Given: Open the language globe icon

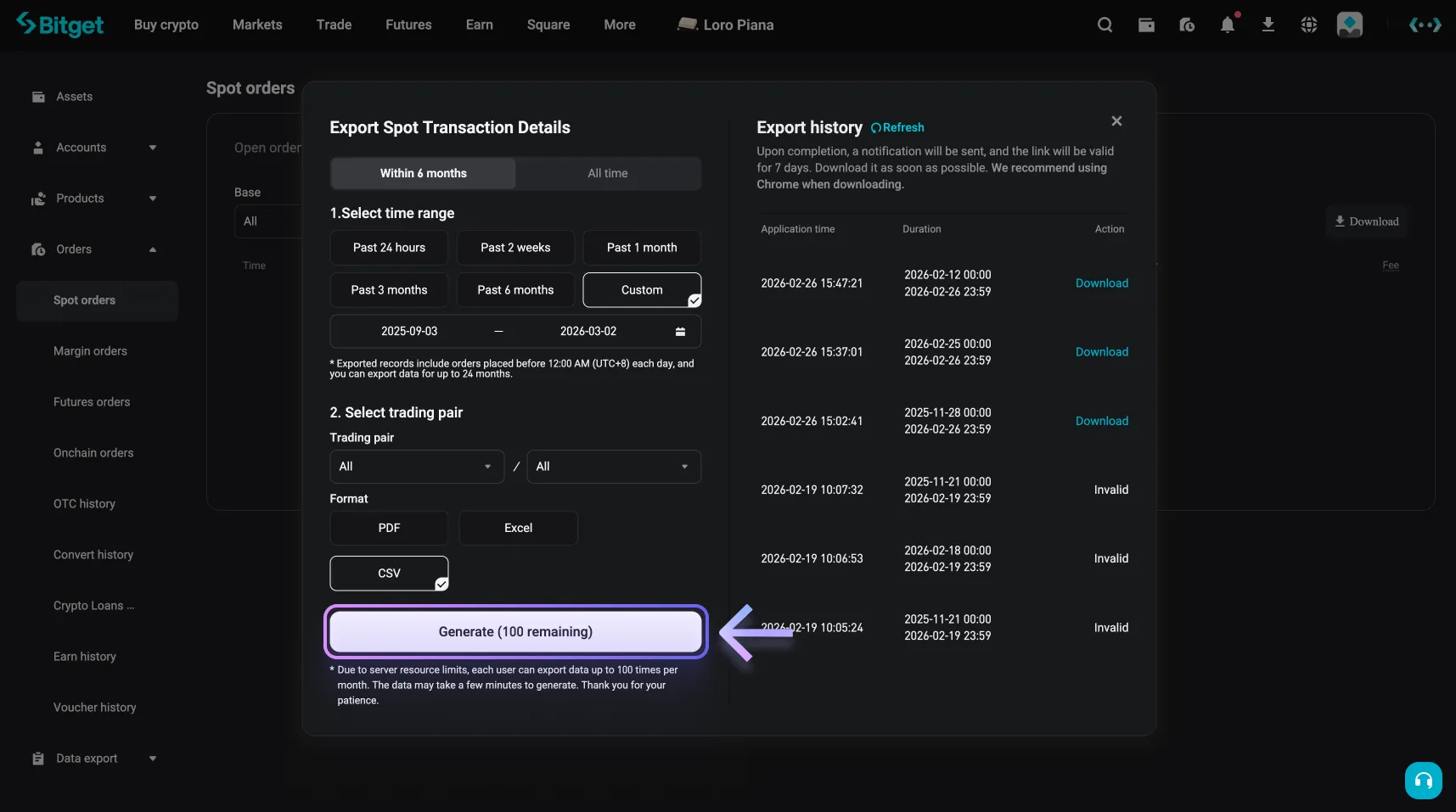Looking at the screenshot, I should click(x=1309, y=25).
